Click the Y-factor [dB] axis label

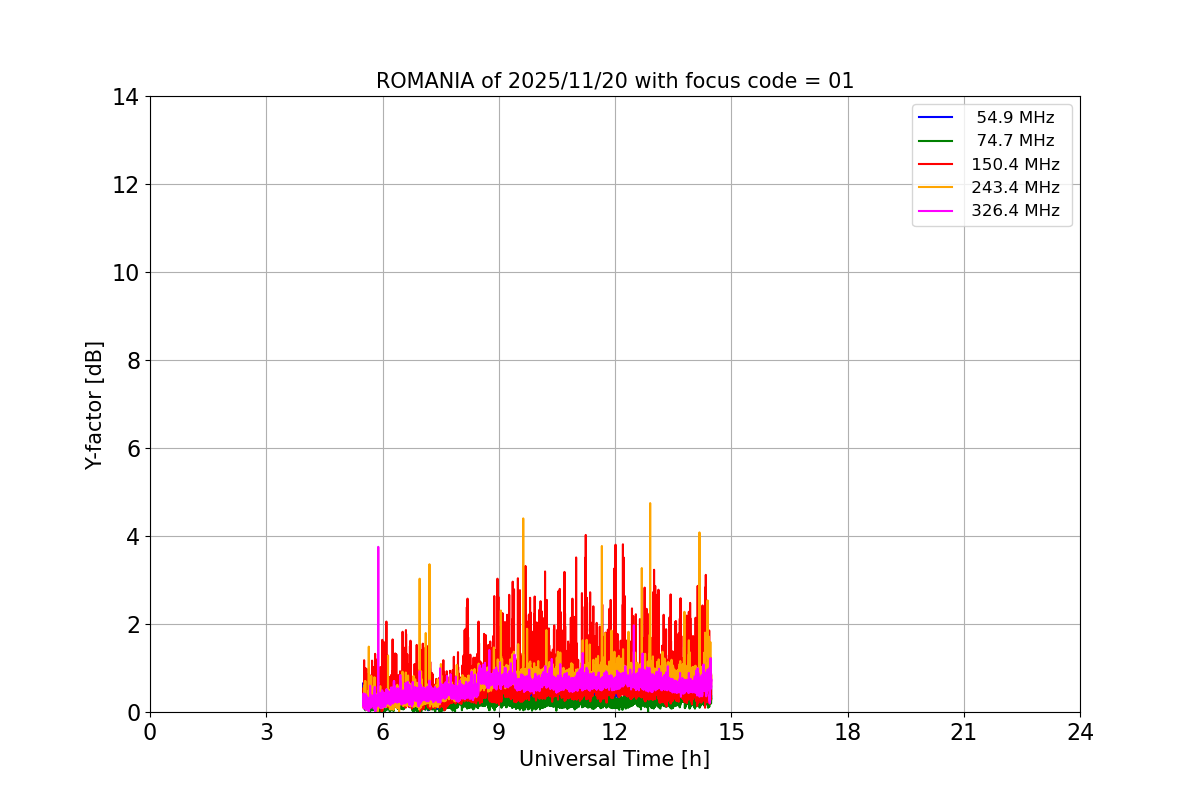[x=94, y=405]
